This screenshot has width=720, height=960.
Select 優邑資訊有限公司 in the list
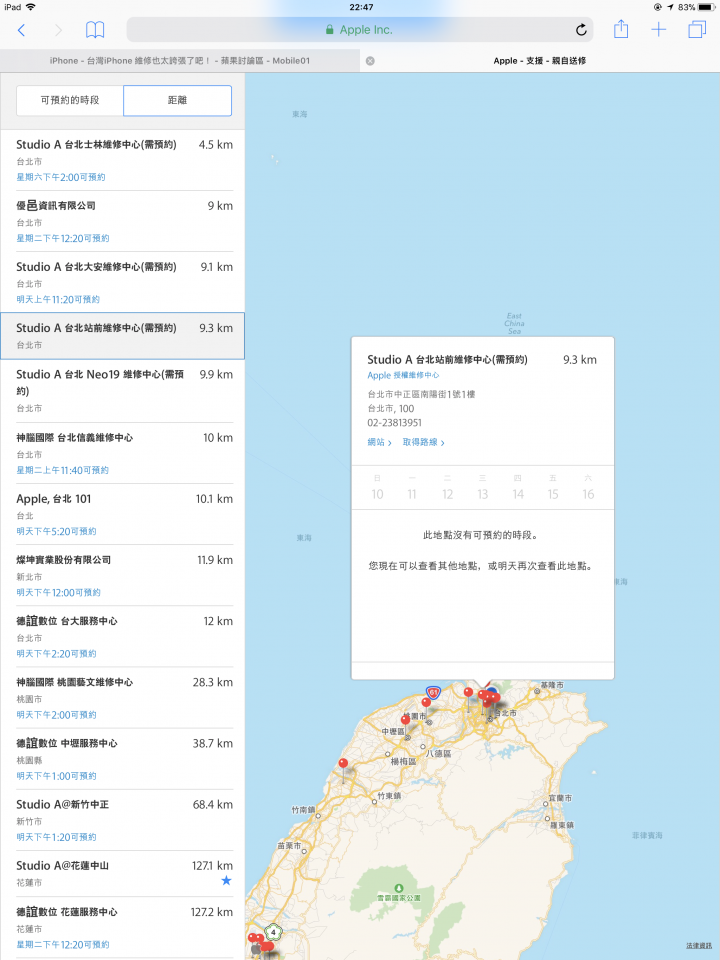point(122,221)
